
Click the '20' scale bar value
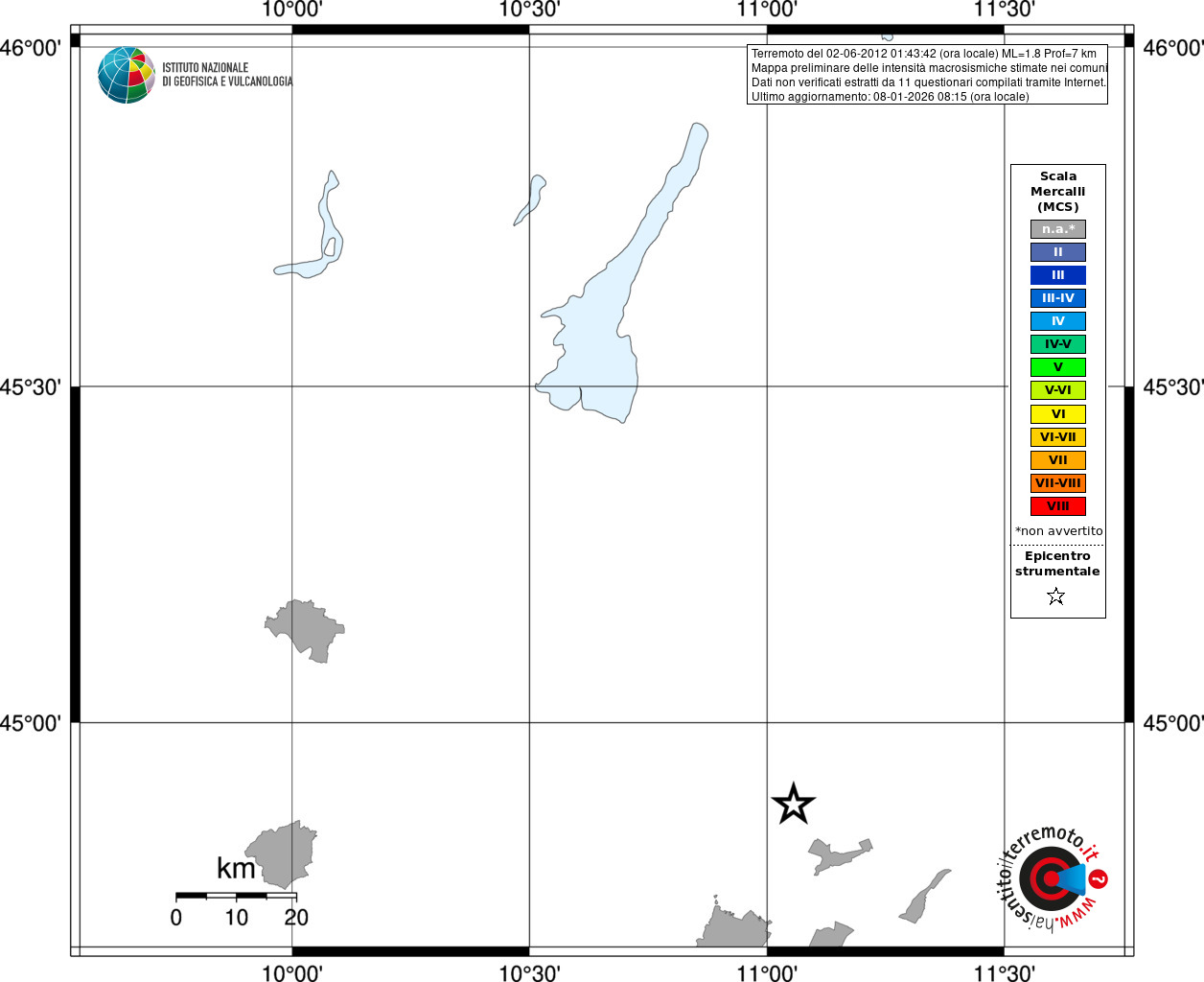click(296, 918)
